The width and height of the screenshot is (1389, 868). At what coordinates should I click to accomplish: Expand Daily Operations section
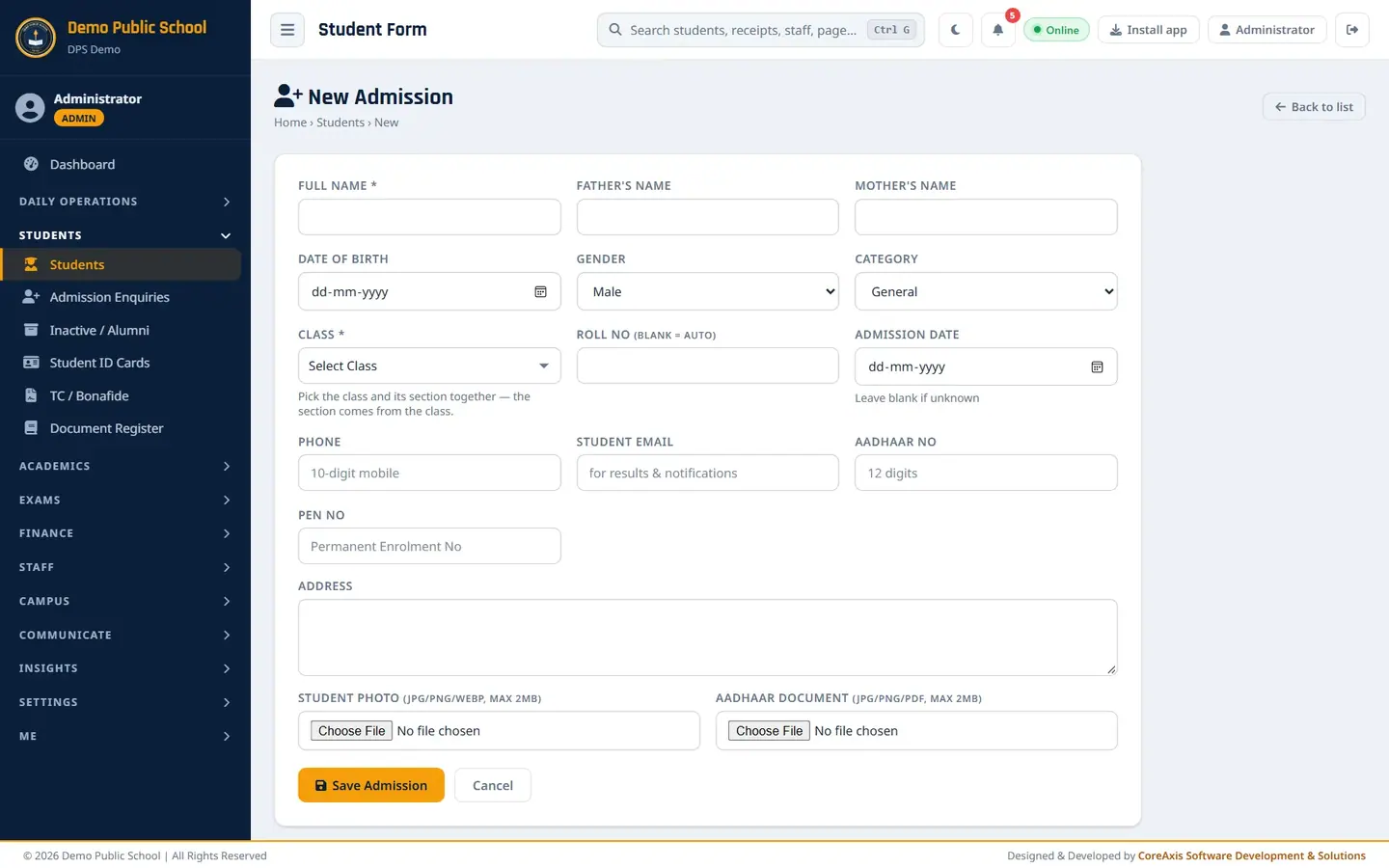pyautogui.click(x=125, y=202)
